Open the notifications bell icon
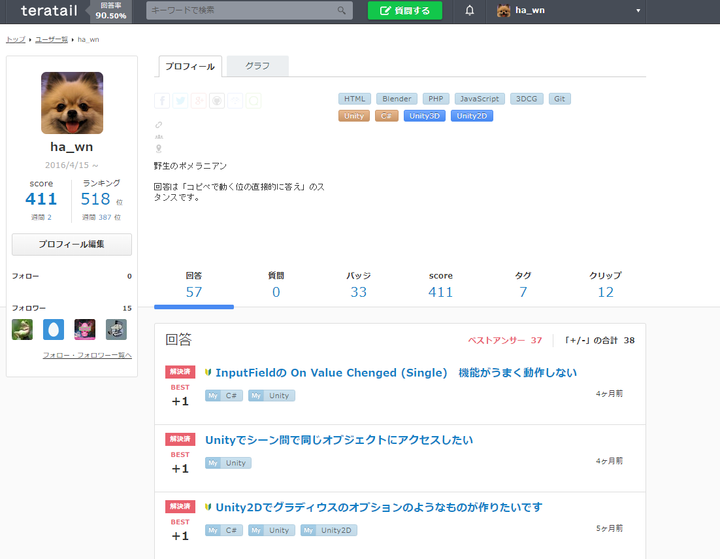 [469, 10]
